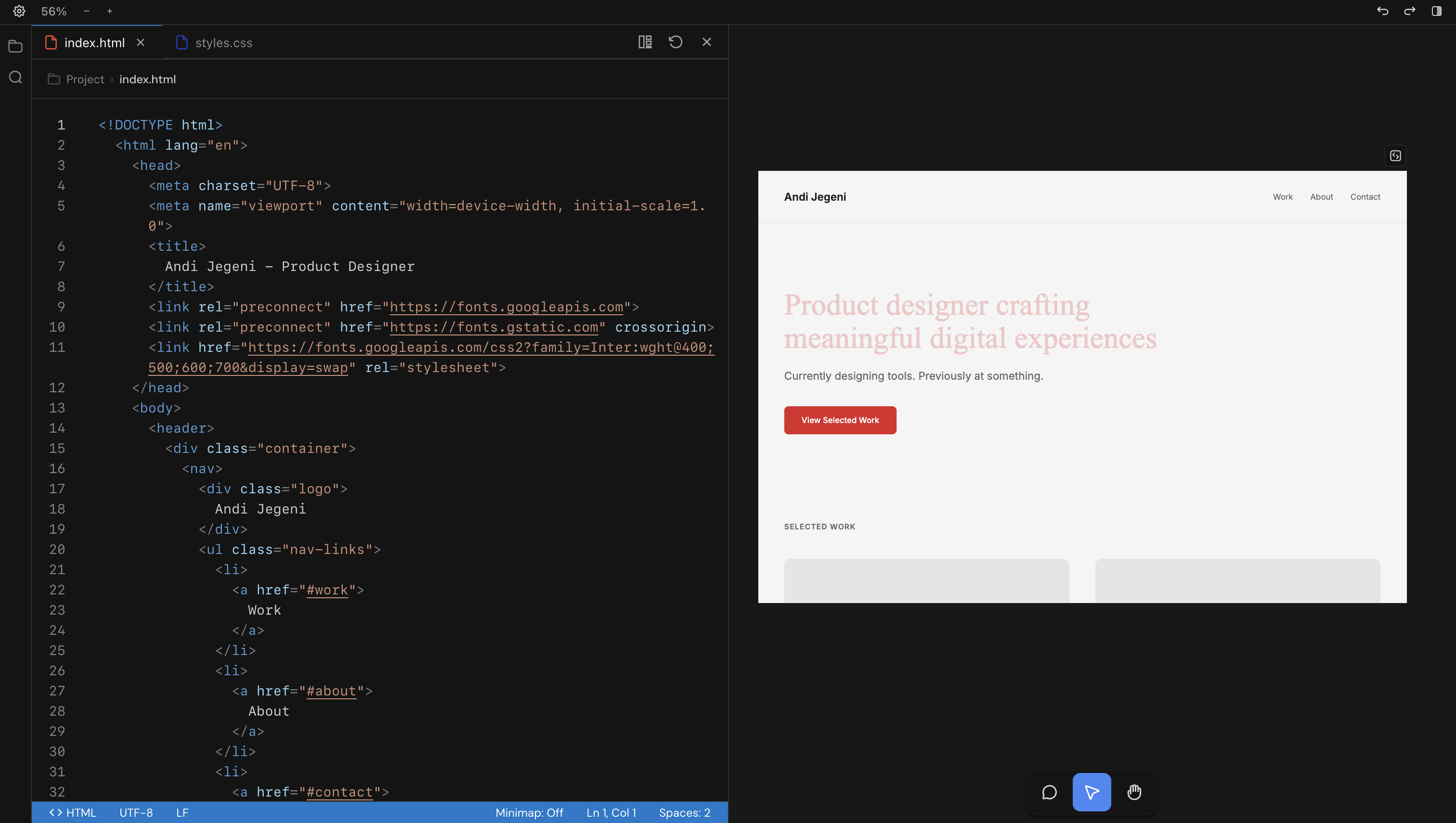
Task: Toggle the editor split layout icon
Action: click(645, 42)
